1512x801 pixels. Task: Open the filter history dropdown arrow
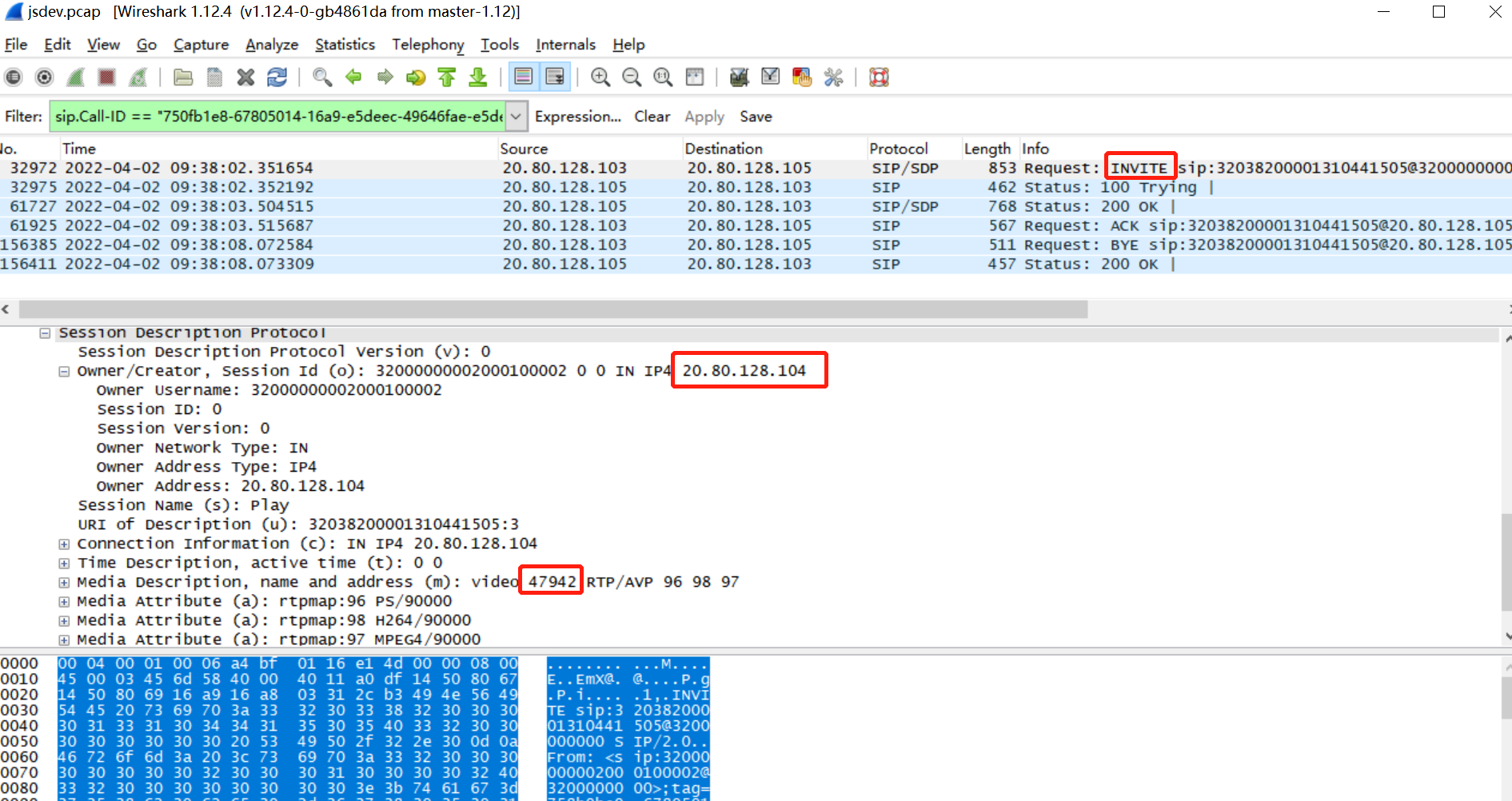point(517,117)
